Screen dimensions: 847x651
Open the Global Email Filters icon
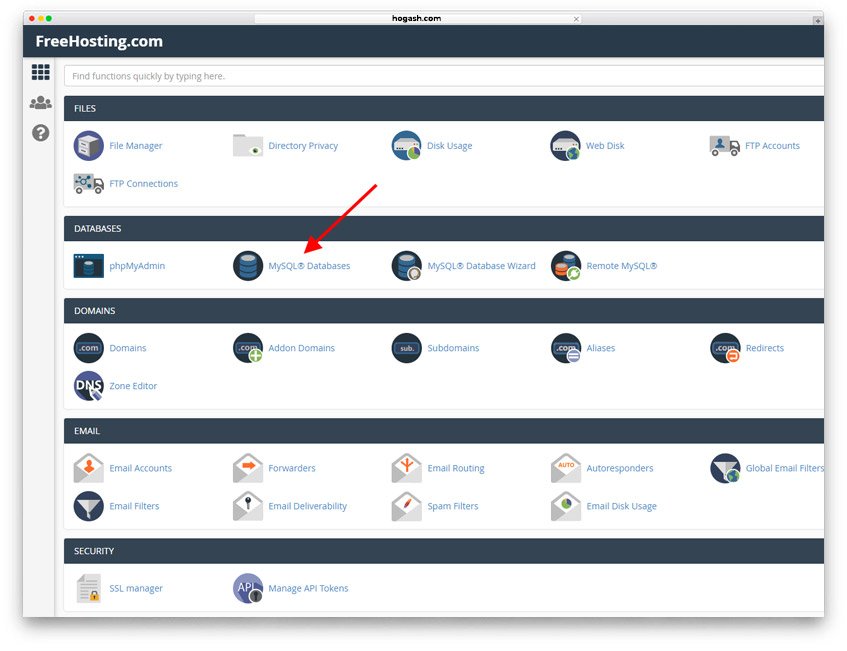(x=725, y=468)
